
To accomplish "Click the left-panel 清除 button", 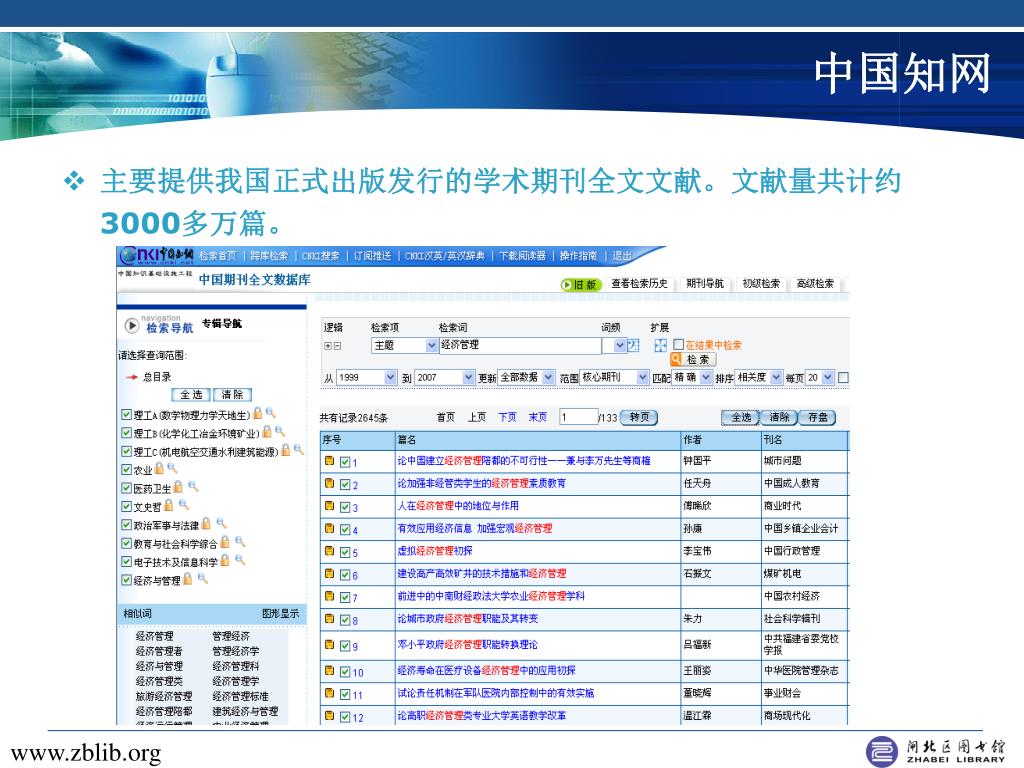I will [232, 394].
